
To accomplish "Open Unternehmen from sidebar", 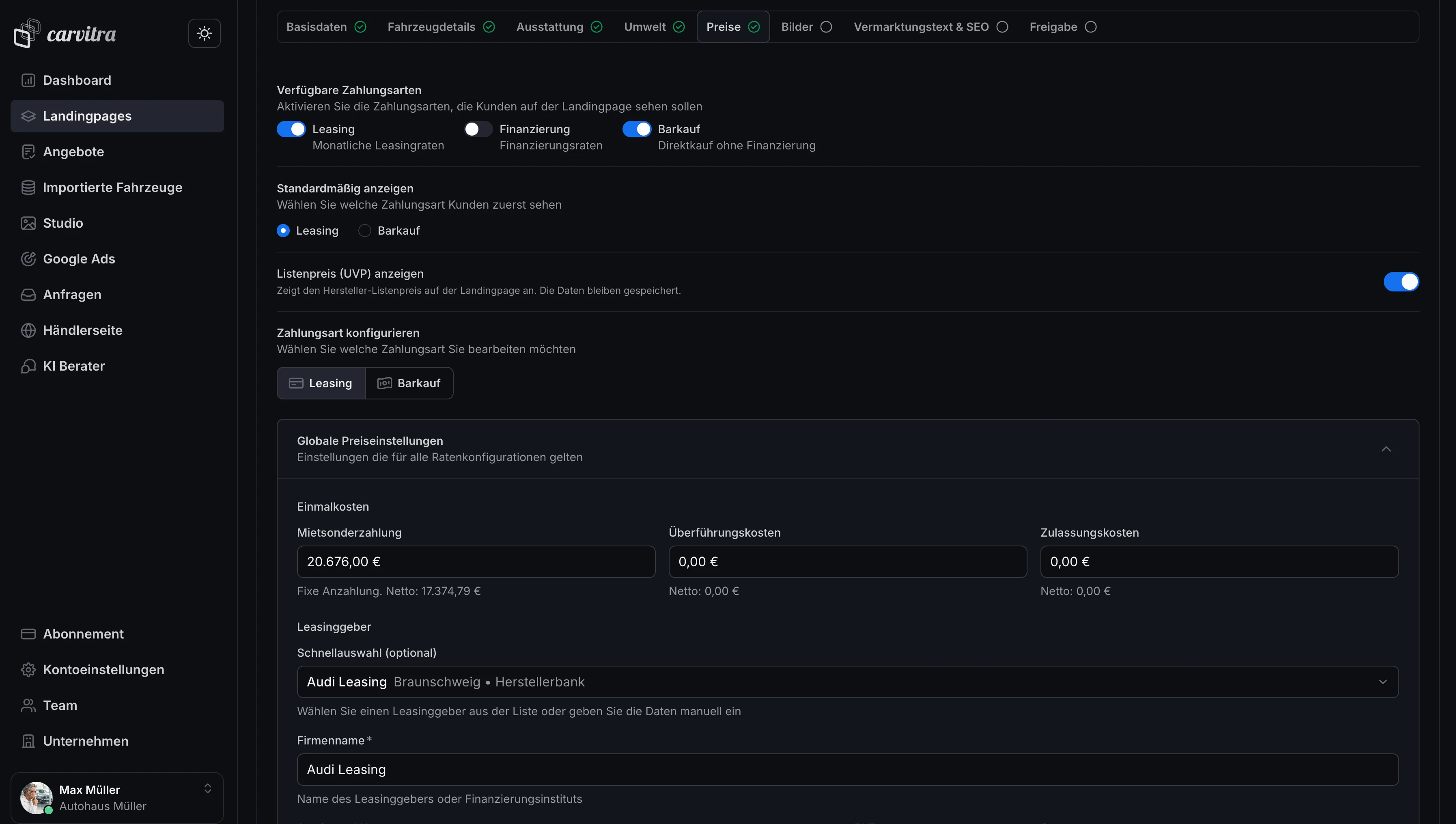I will [x=117, y=741].
